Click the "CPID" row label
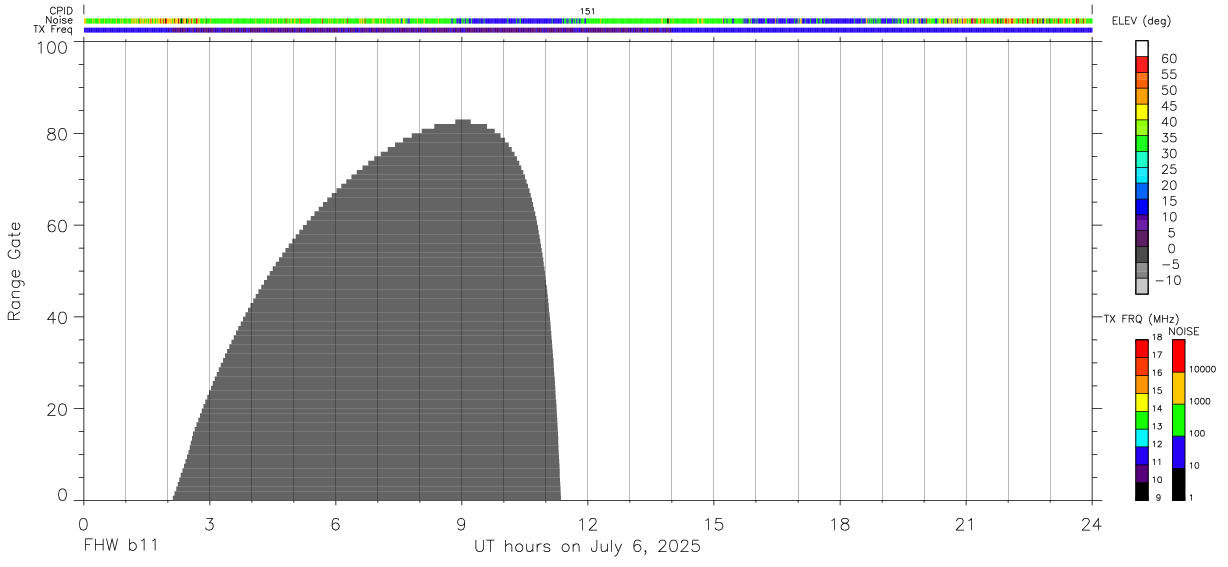Image resolution: width=1228 pixels, height=567 pixels. [x=62, y=11]
